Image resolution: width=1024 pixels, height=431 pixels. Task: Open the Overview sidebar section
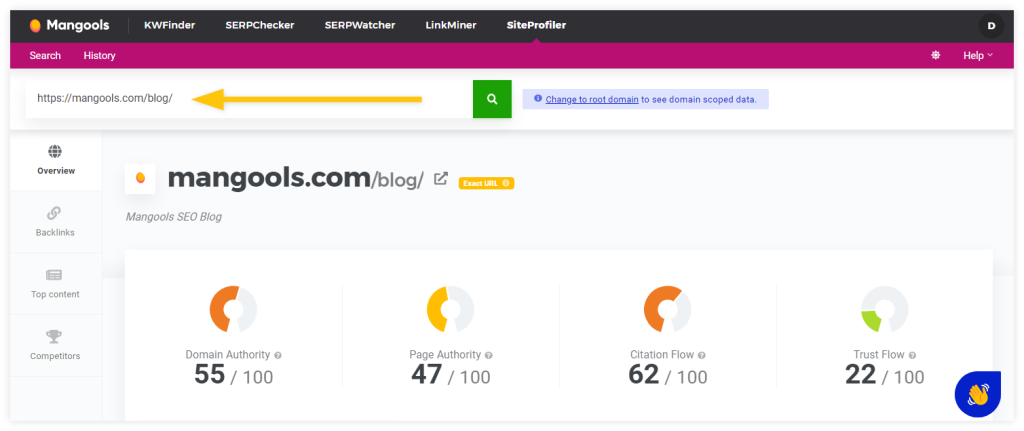click(x=56, y=160)
